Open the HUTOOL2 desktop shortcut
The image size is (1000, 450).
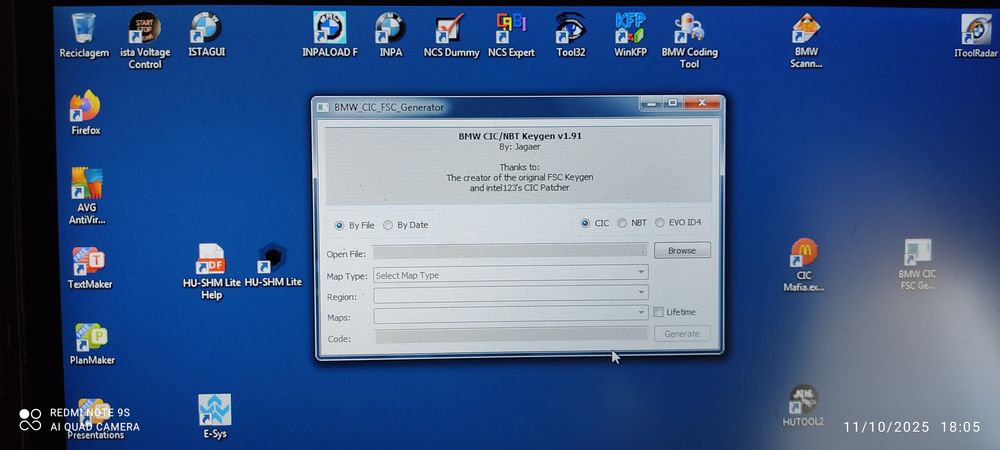click(x=803, y=405)
